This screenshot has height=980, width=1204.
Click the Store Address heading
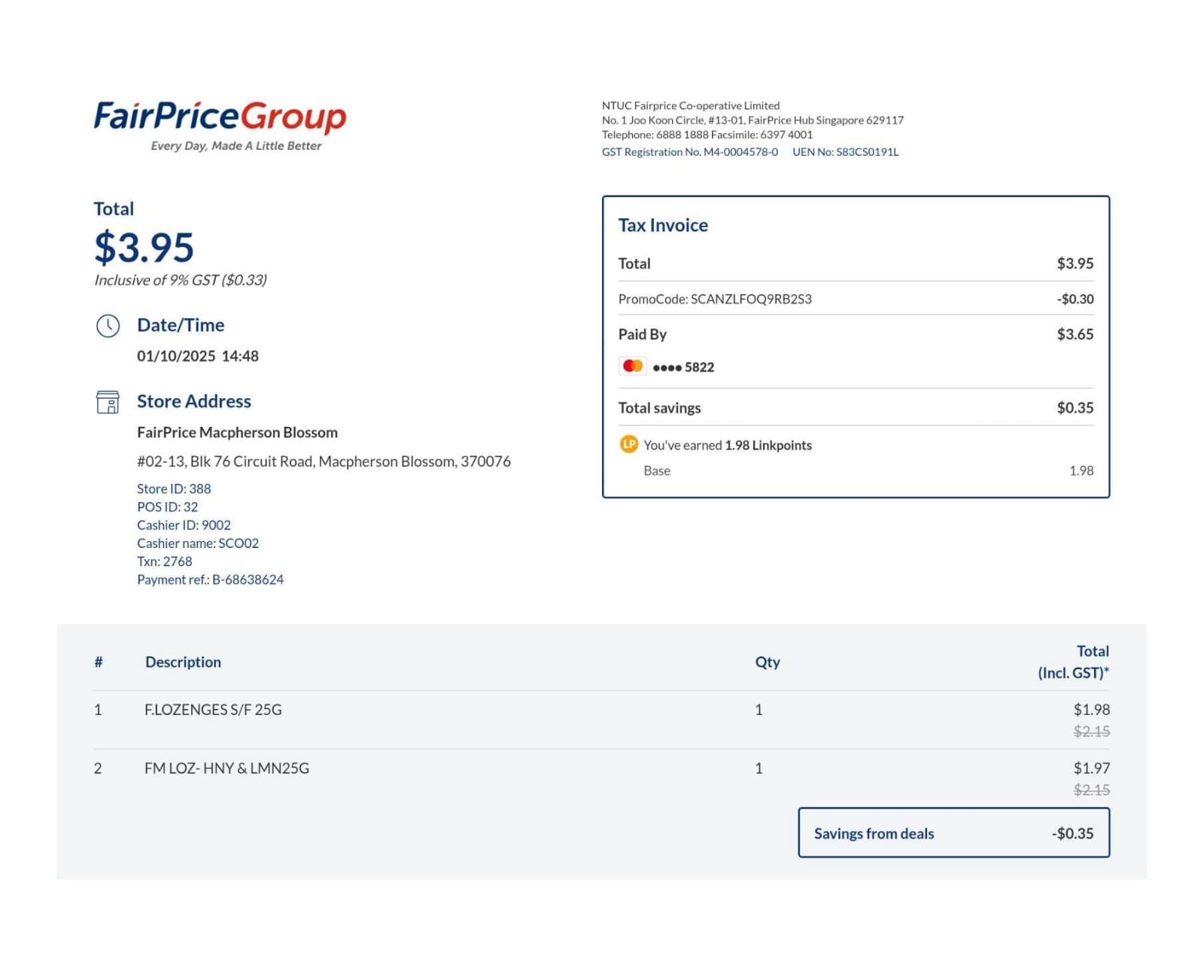194,401
